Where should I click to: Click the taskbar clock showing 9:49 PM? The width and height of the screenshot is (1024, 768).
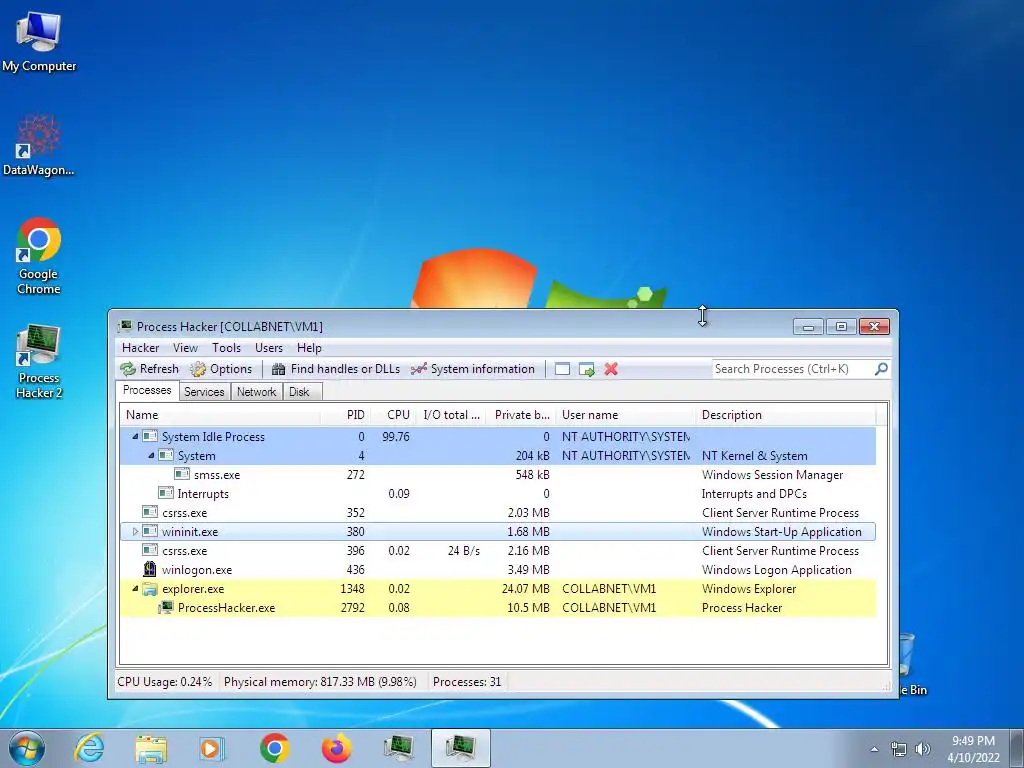click(973, 749)
